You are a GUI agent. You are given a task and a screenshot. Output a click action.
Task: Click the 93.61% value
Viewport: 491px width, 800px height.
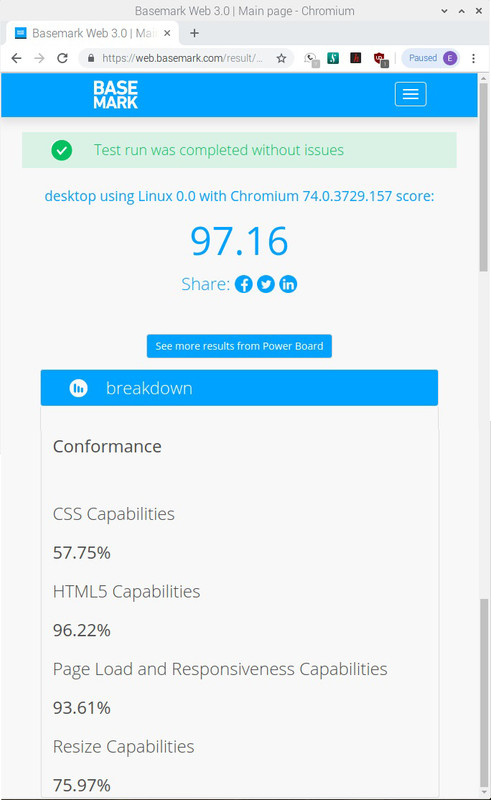point(82,708)
